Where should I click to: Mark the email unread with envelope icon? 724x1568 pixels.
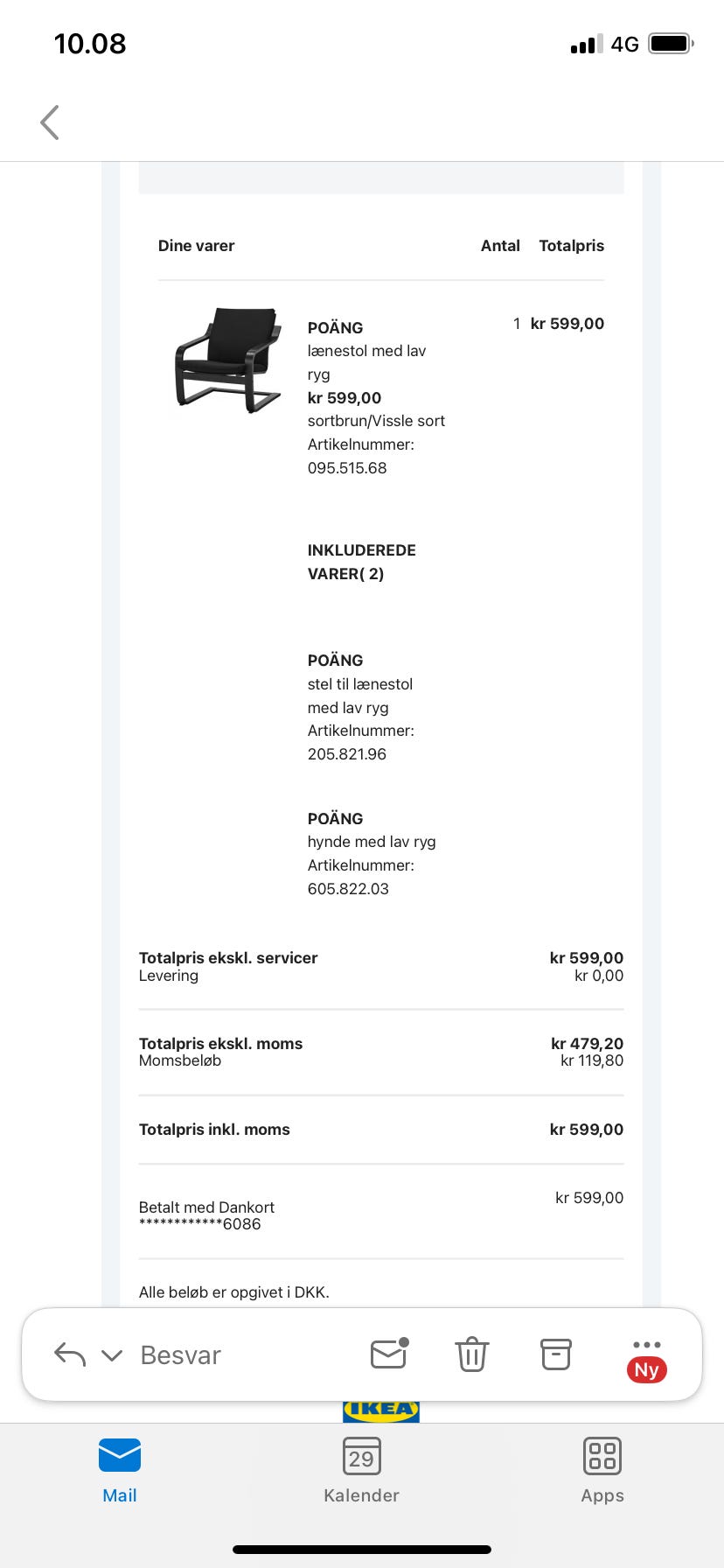click(389, 1354)
